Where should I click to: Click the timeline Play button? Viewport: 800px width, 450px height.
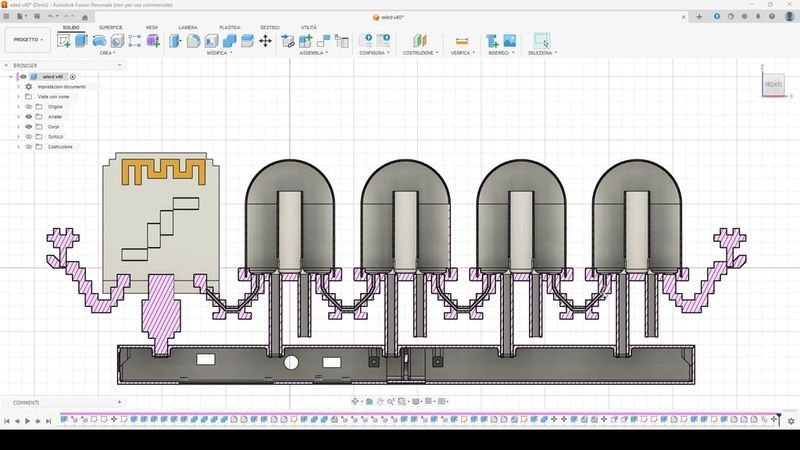click(29, 421)
